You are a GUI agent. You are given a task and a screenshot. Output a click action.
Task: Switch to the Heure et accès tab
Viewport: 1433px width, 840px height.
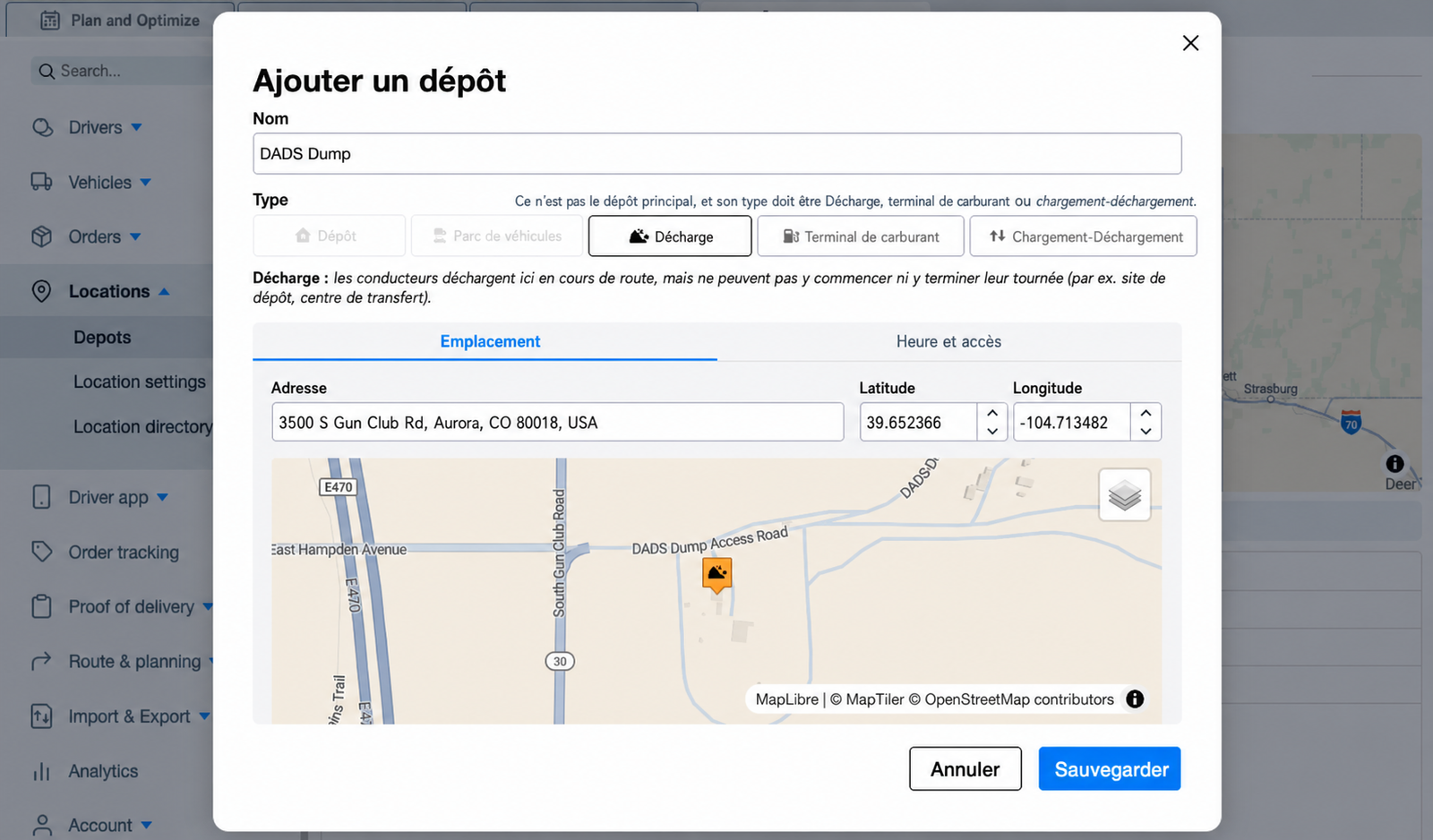949,341
